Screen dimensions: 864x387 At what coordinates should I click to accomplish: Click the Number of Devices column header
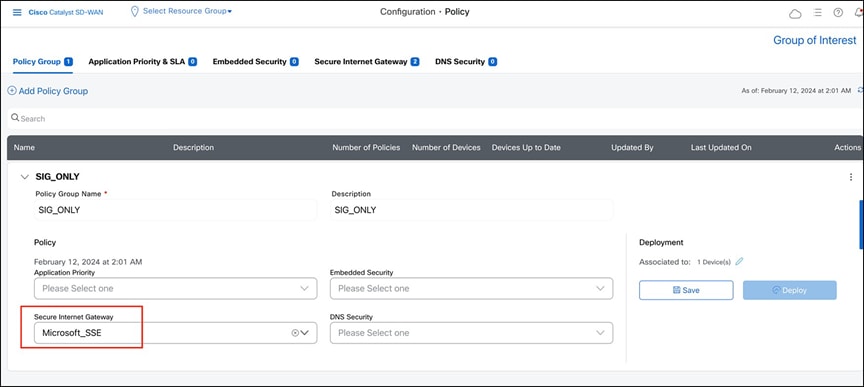coord(446,147)
